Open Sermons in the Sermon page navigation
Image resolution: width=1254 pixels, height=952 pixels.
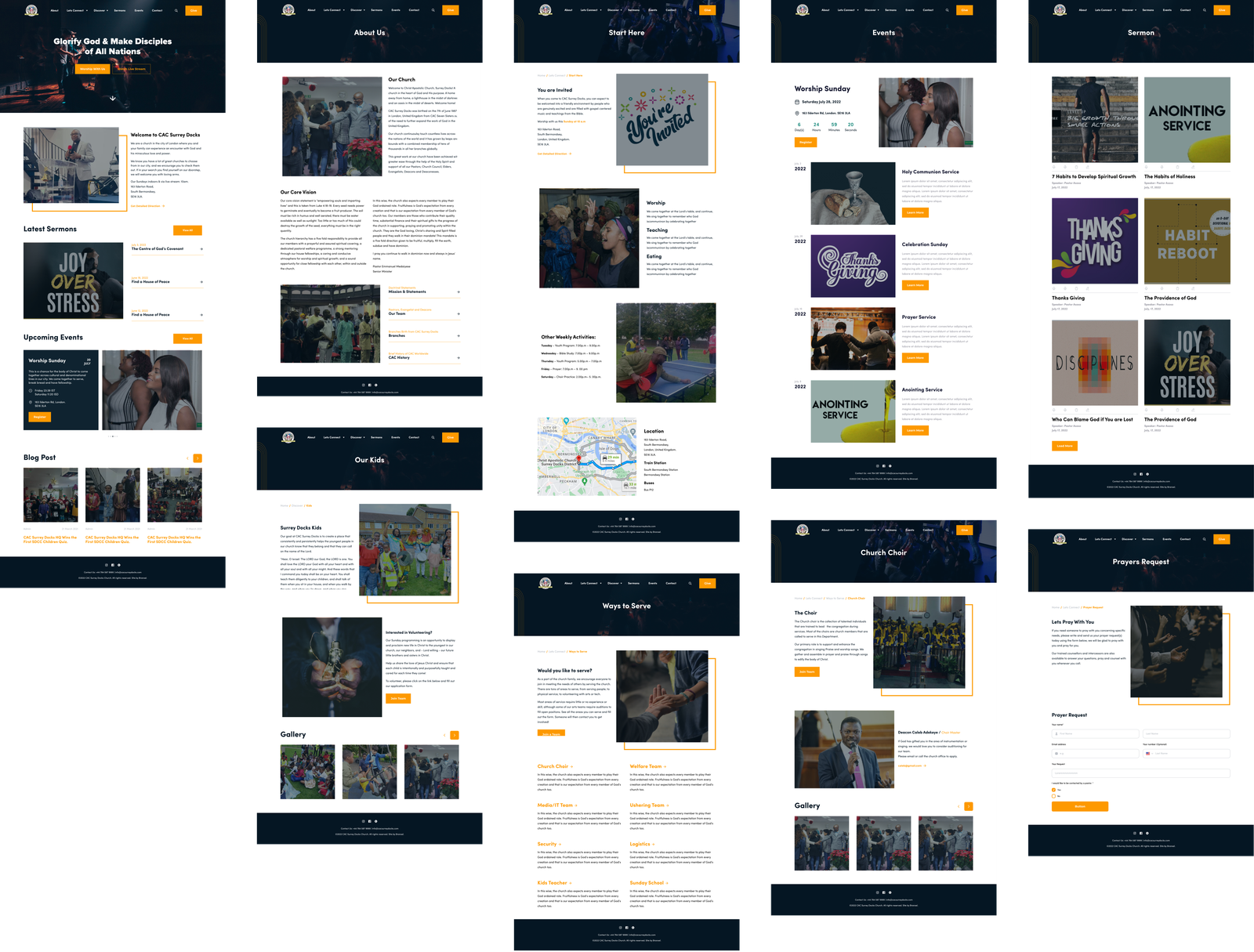coord(1148,10)
